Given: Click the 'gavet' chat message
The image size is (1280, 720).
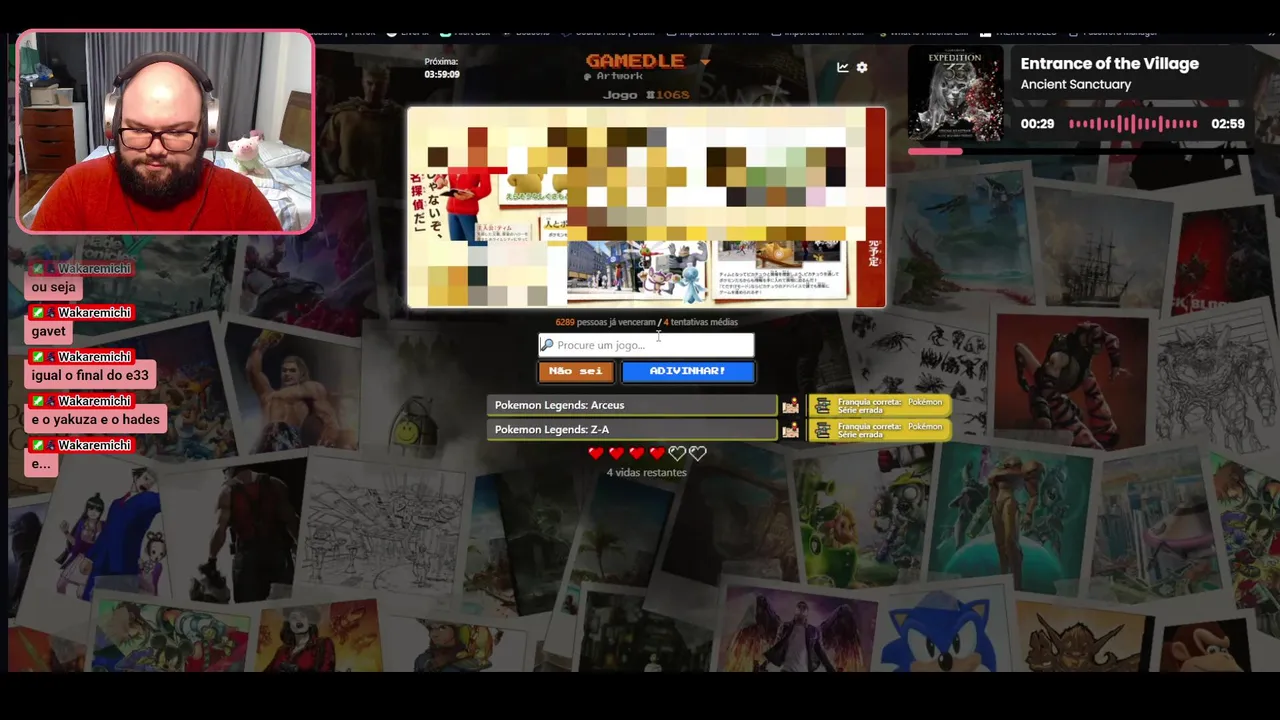Looking at the screenshot, I should 48,331.
